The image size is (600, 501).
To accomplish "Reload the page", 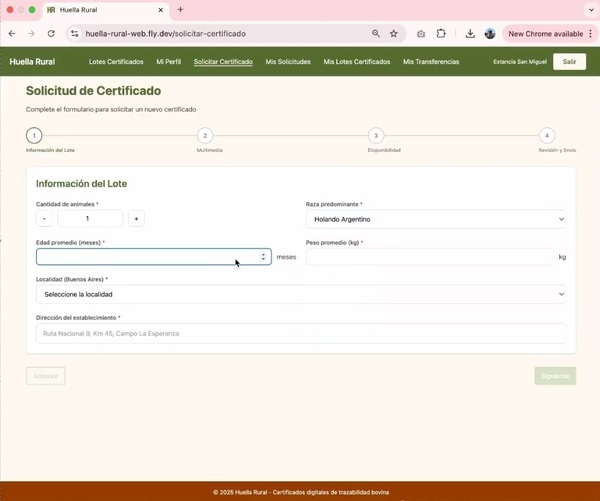I will click(51, 34).
